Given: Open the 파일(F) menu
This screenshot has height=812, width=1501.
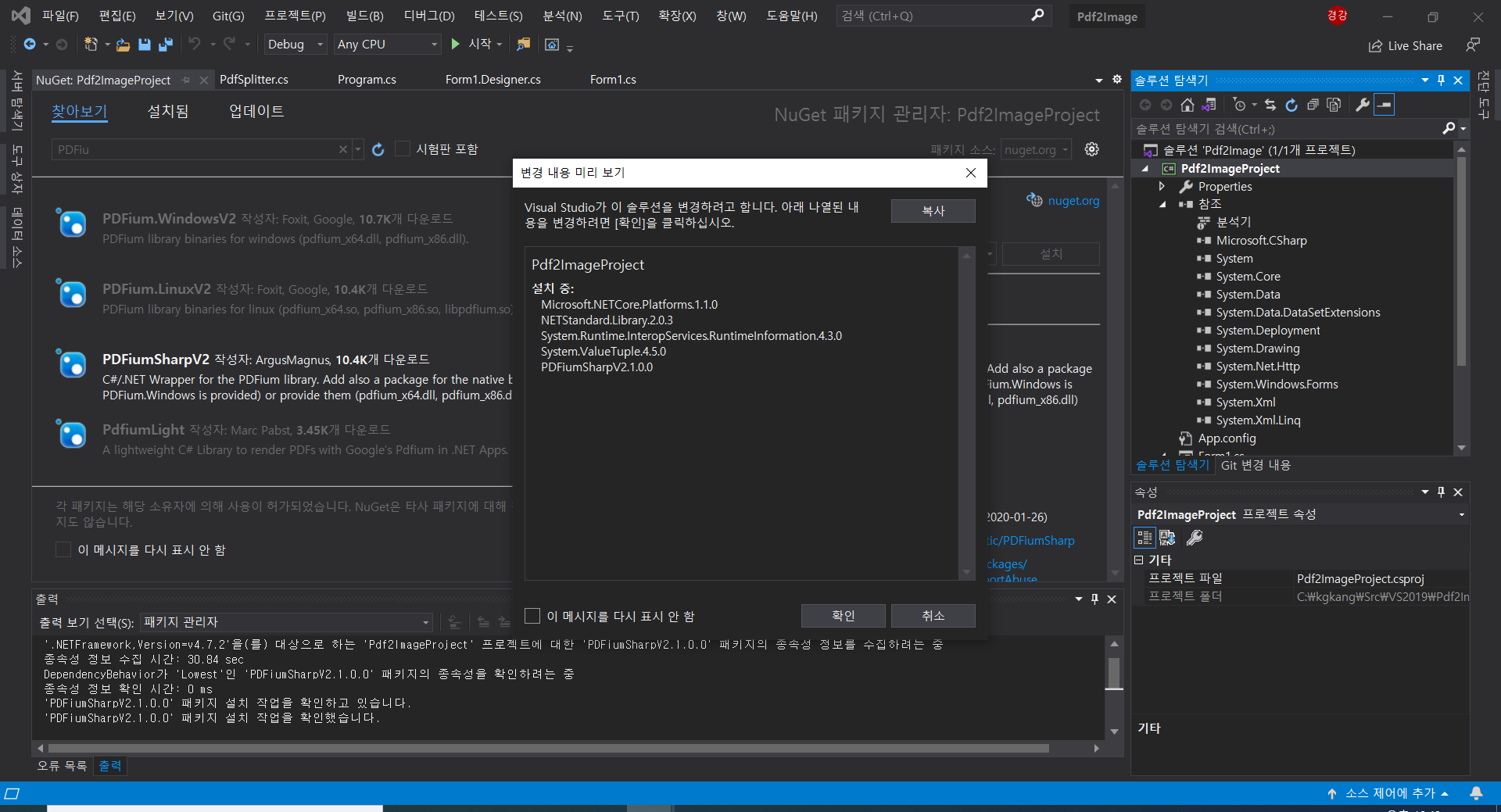Looking at the screenshot, I should click(x=60, y=16).
